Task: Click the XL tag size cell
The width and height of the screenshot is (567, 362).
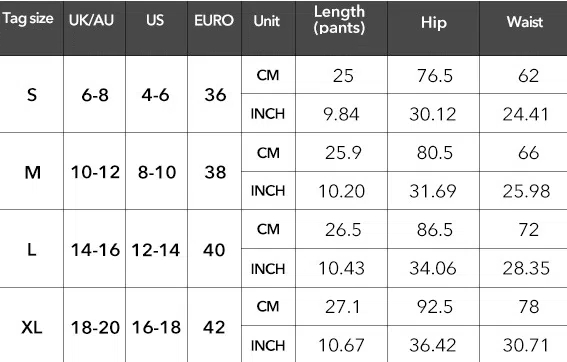Action: point(31,325)
